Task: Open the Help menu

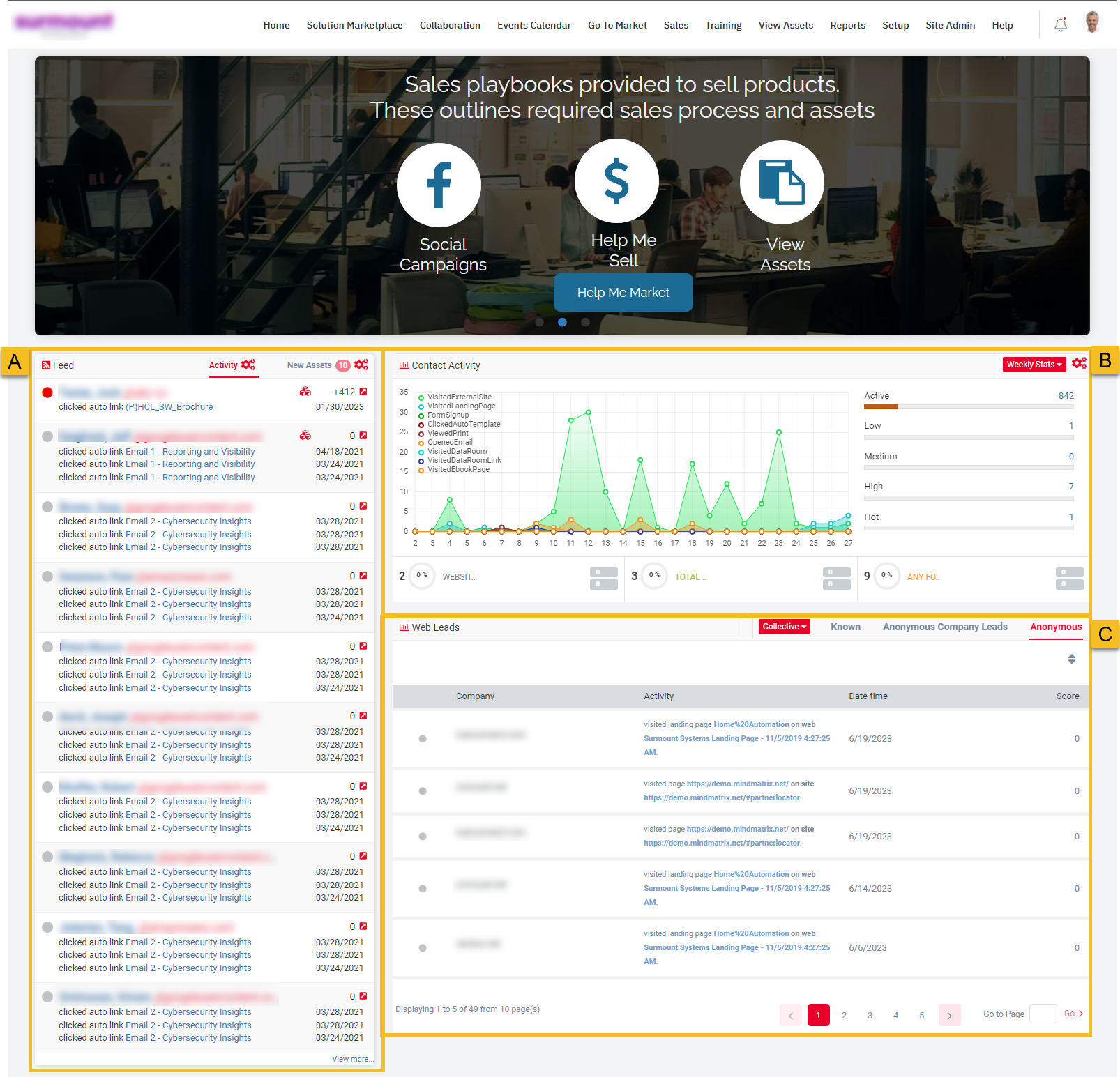Action: 1002,25
